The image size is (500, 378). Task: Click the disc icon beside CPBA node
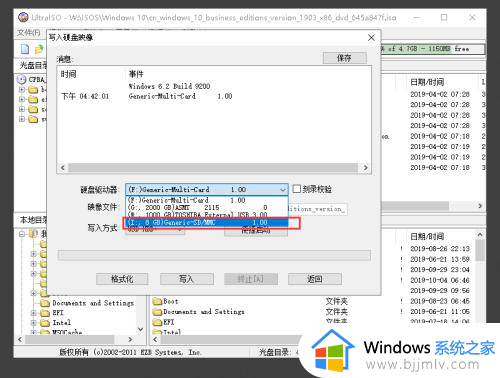click(21, 79)
